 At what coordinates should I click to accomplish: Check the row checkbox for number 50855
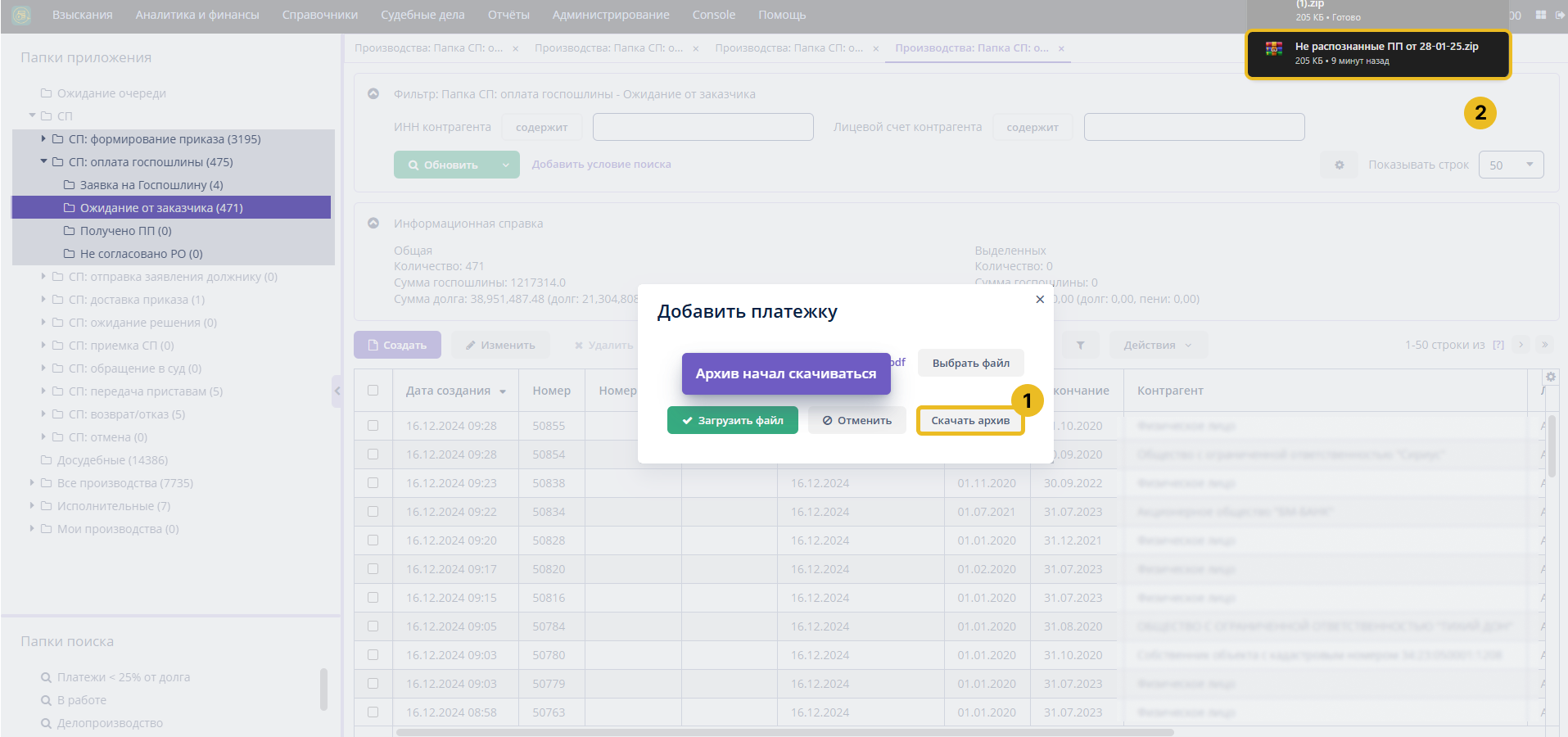point(373,426)
